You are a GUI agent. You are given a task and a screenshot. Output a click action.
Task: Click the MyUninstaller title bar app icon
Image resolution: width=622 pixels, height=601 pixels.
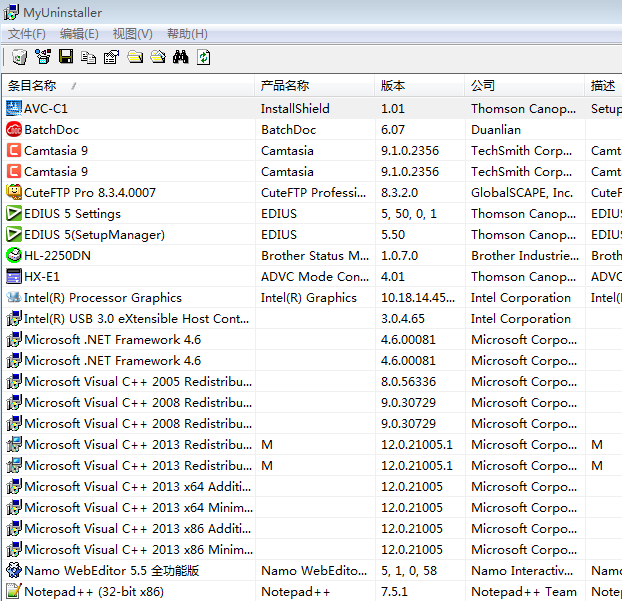click(x=11, y=12)
